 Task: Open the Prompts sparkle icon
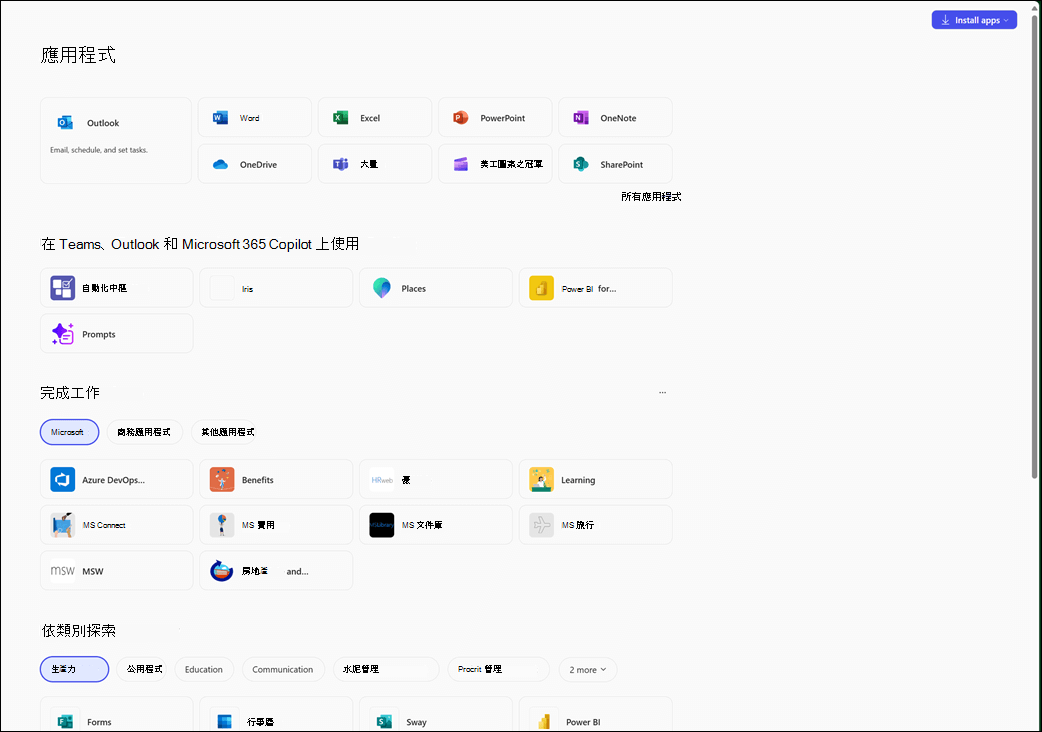62,333
